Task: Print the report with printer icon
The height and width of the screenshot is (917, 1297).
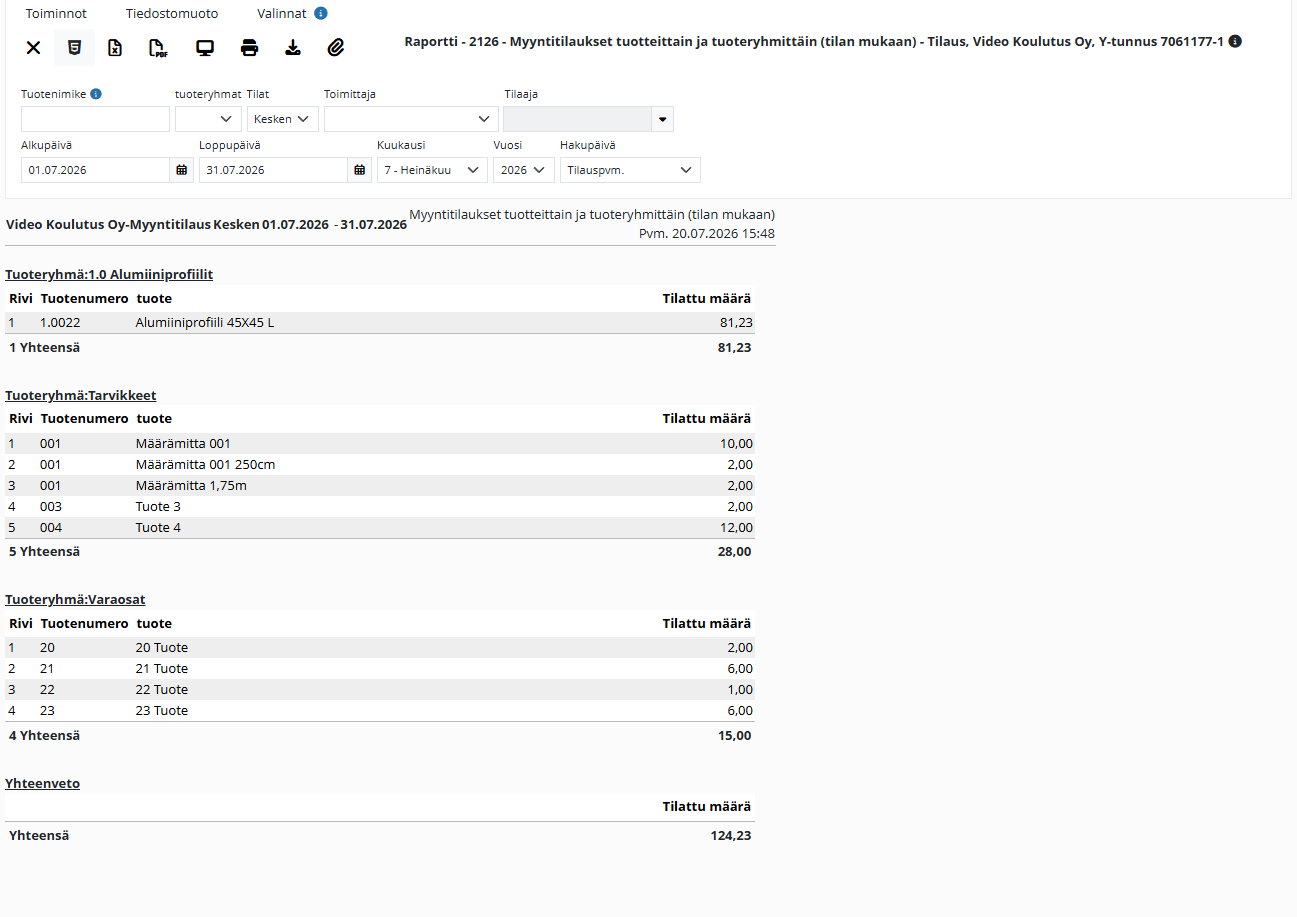Action: 250,47
